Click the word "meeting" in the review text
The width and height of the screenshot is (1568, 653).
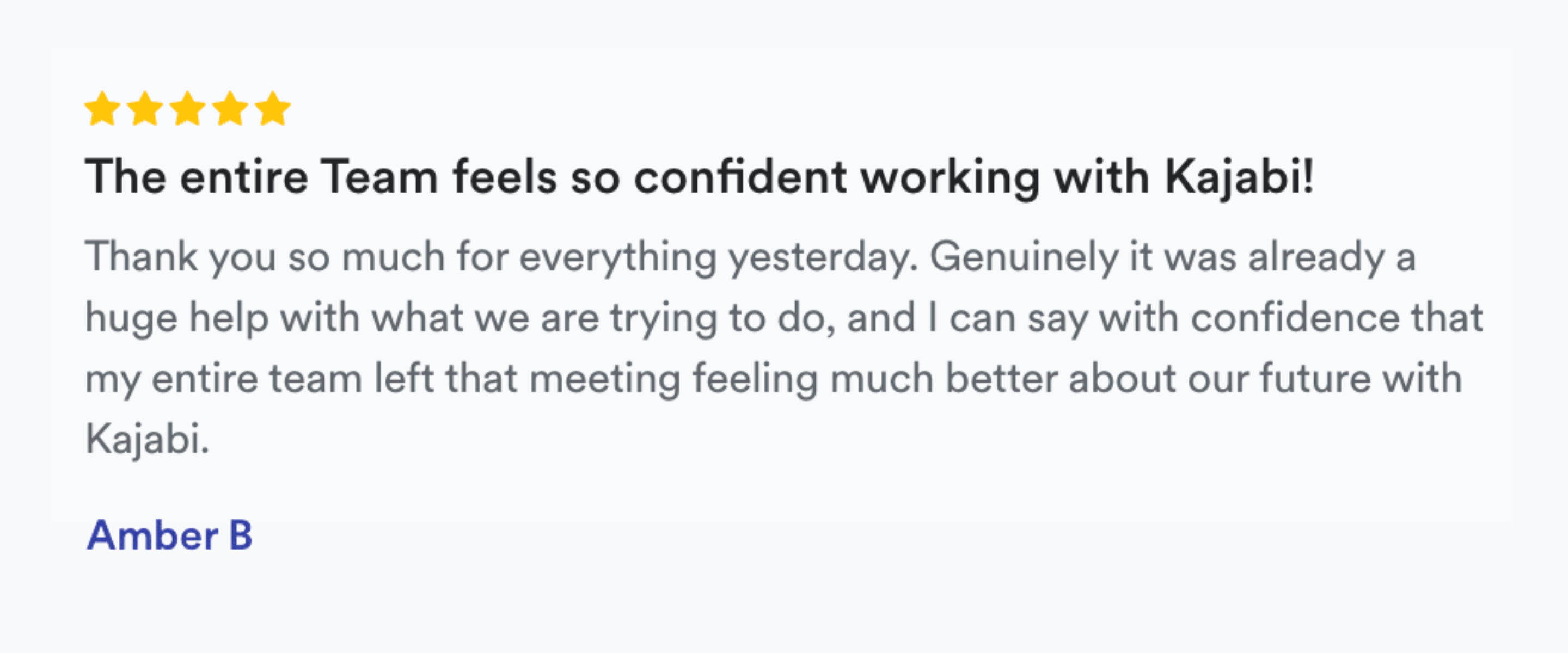click(604, 379)
